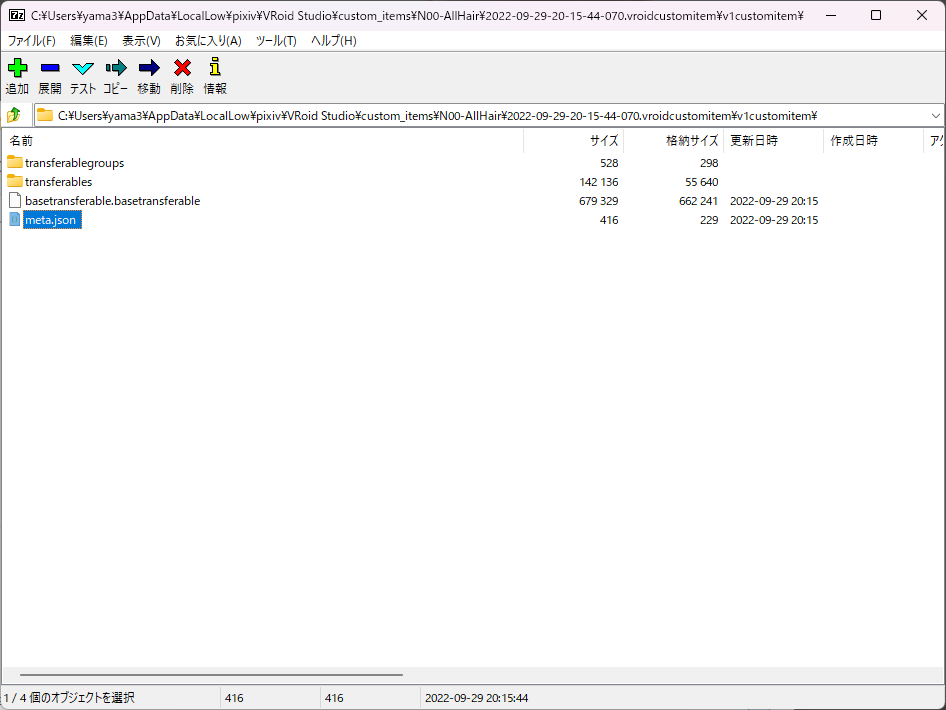Maximize the 7-Zip window
This screenshot has height=710, width=946.
(876, 16)
